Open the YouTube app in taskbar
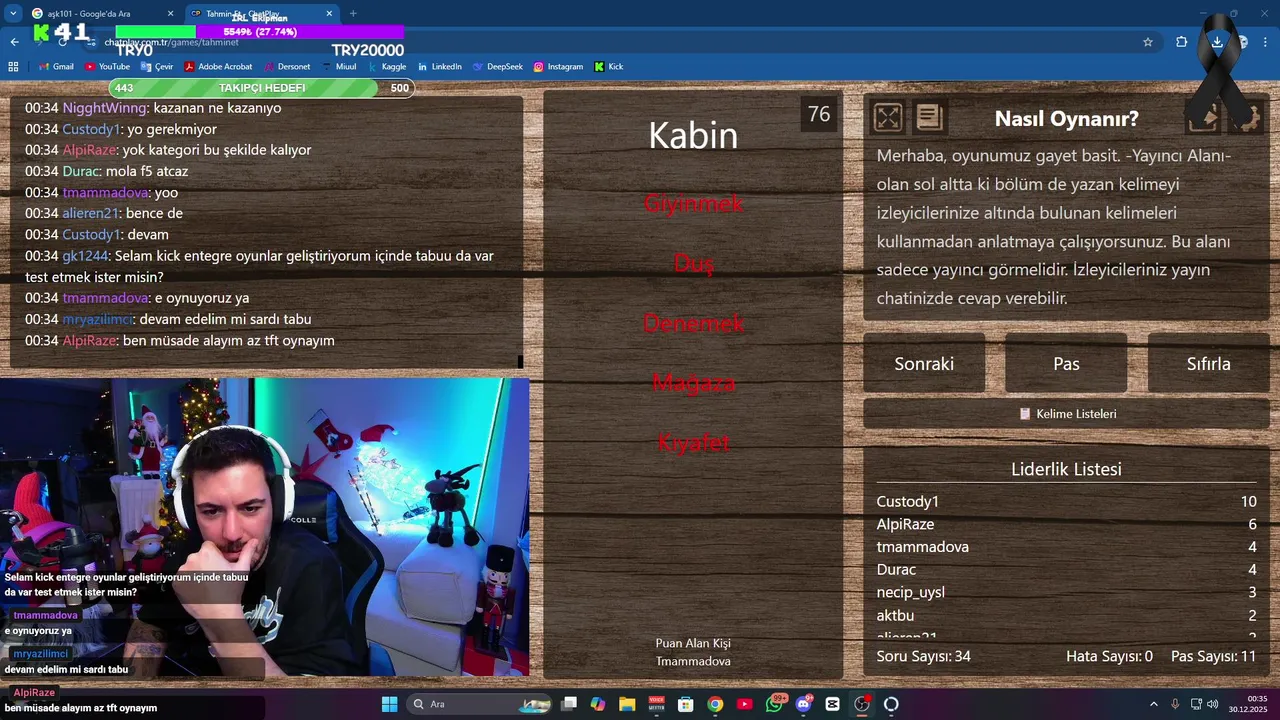 [x=744, y=704]
